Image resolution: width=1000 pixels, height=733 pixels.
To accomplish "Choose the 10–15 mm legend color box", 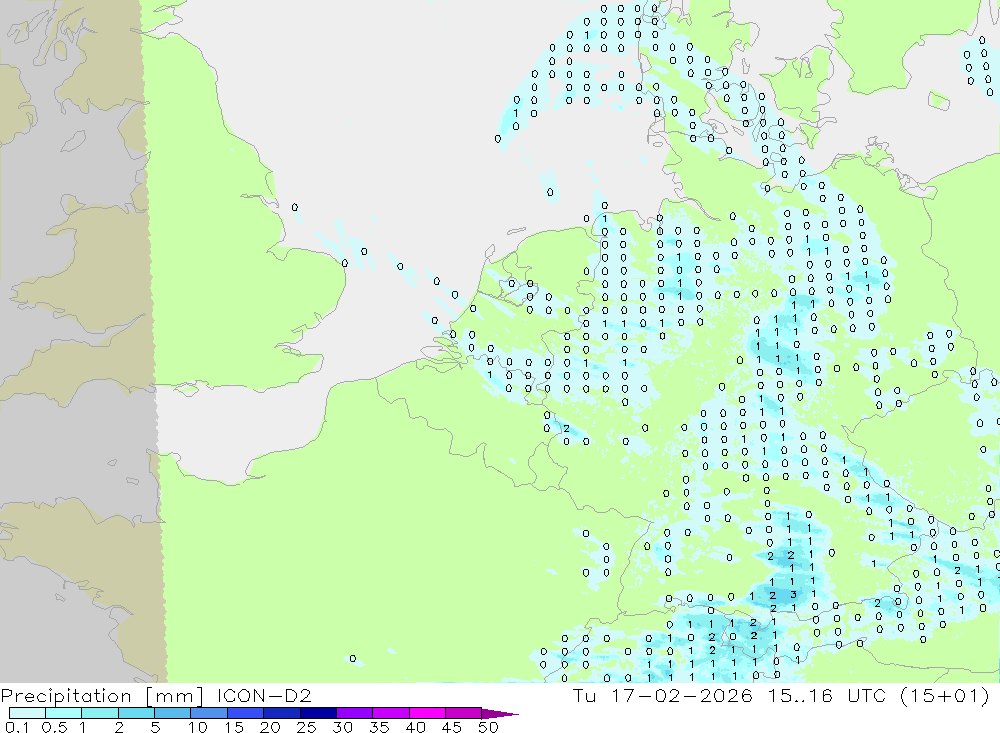I will click(x=209, y=713).
